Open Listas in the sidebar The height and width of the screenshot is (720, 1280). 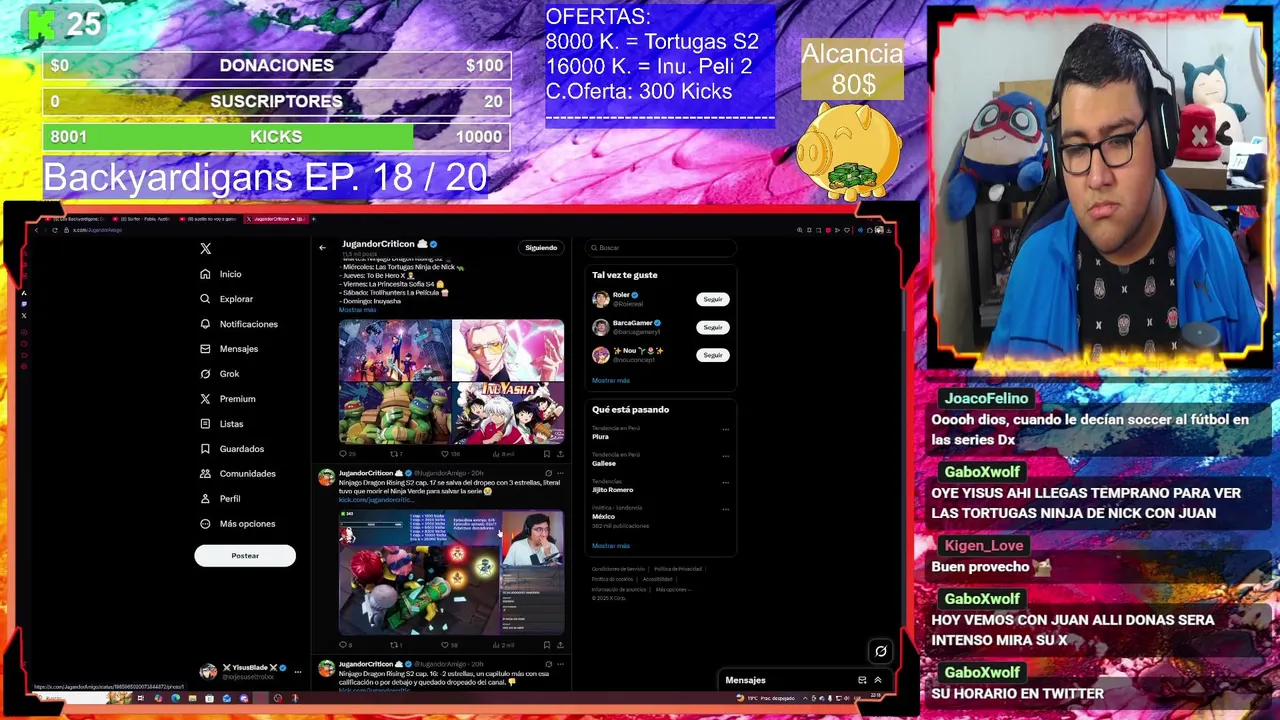pyautogui.click(x=222, y=424)
